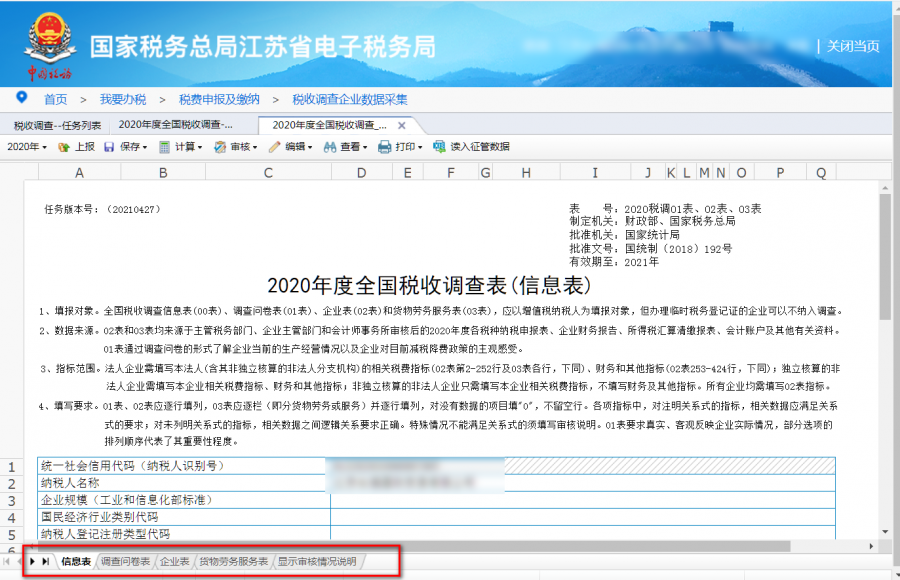Click the 计算 calculator icon
This screenshot has height=580, width=900.
(164, 147)
